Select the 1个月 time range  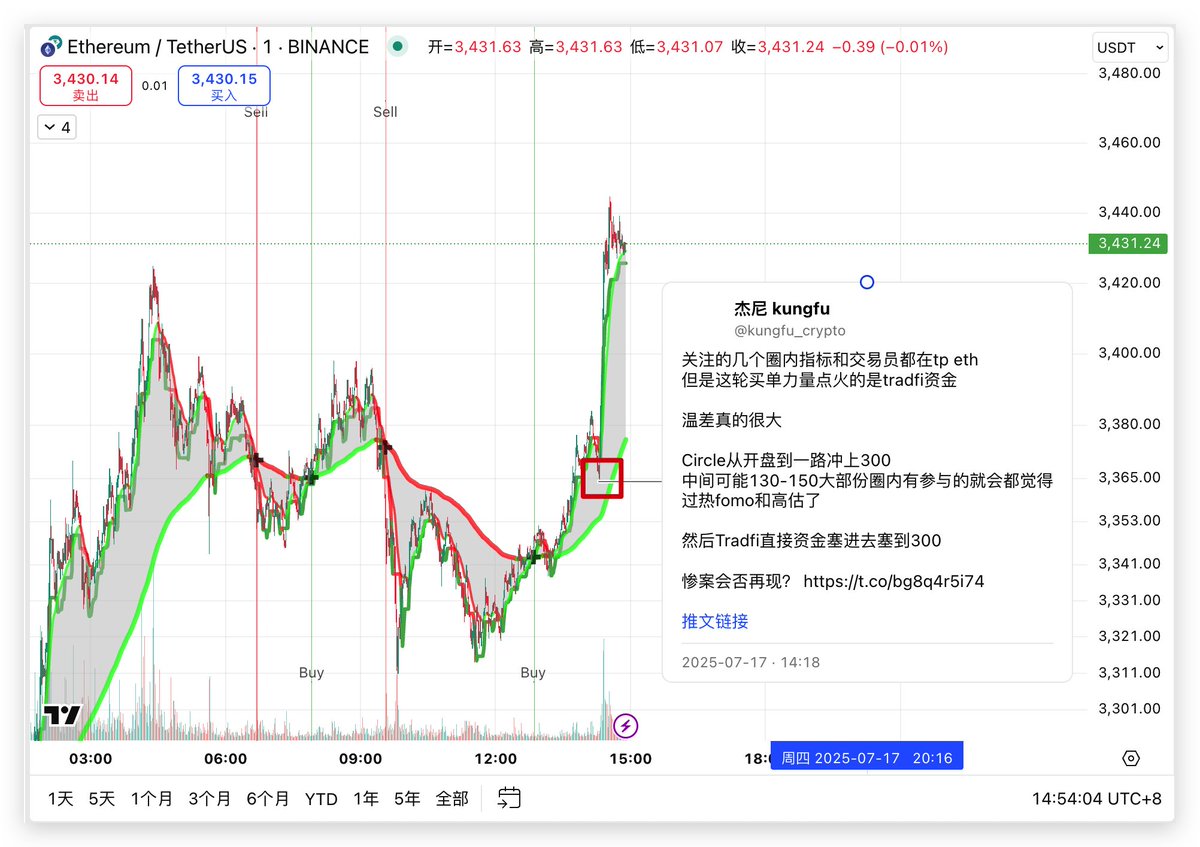point(152,799)
